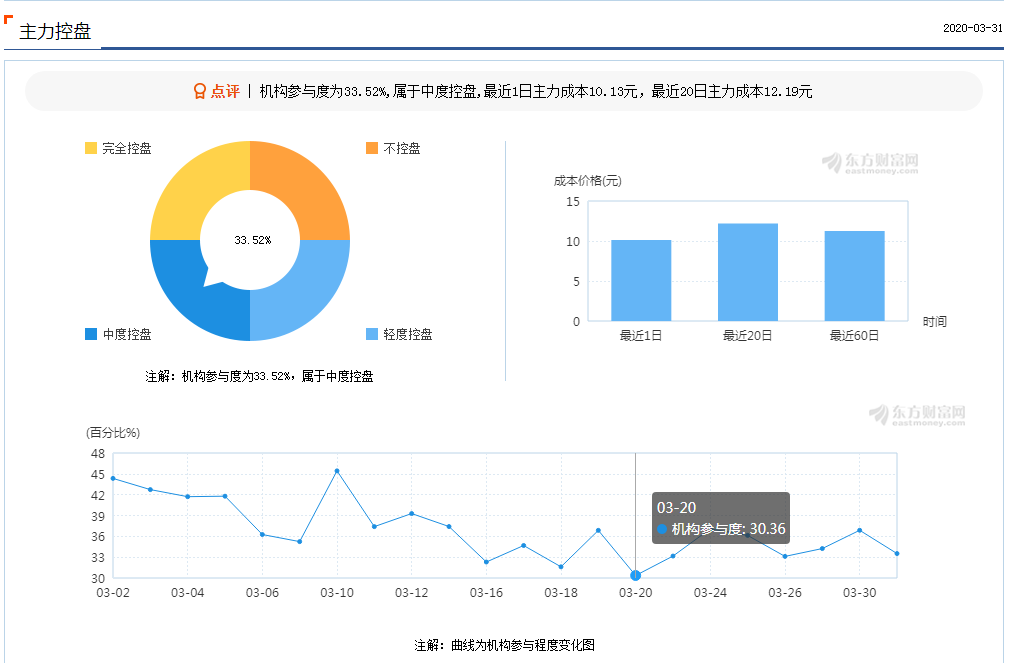The image size is (1009, 663).
Task: Click the peak data point above 03-10
Action: [x=337, y=471]
